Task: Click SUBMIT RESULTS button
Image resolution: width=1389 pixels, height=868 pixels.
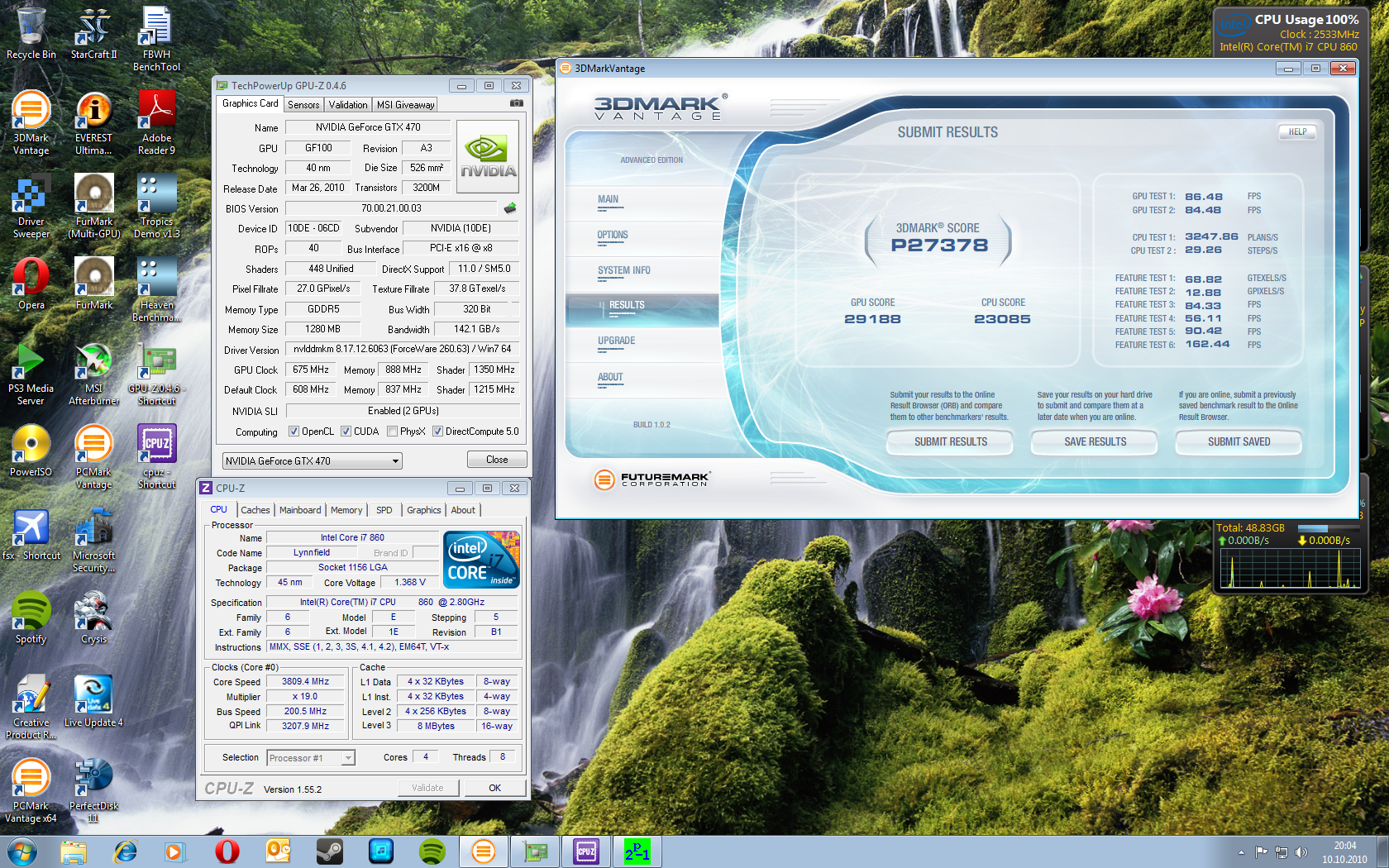Action: tap(950, 442)
